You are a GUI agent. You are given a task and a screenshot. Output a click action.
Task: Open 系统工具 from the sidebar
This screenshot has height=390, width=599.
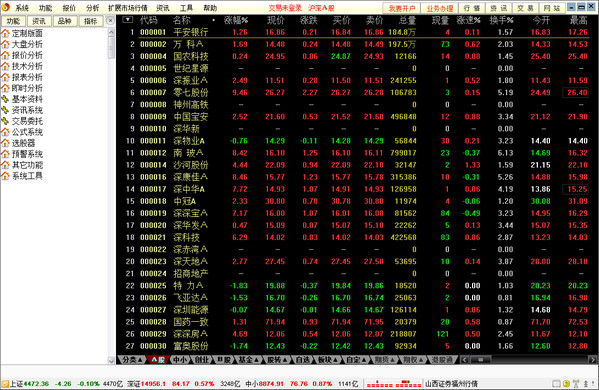coord(22,176)
